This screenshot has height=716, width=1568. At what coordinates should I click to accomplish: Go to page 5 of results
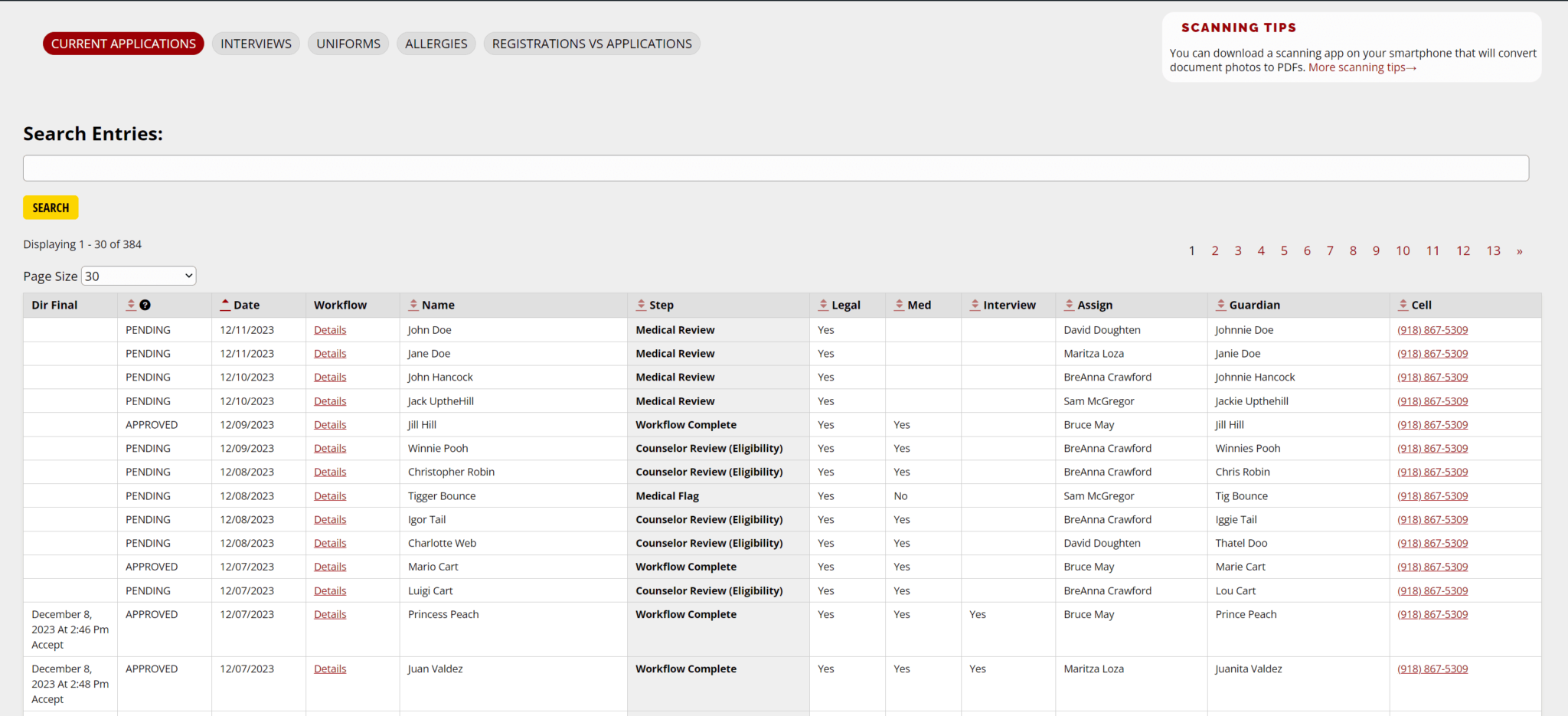(x=1284, y=250)
